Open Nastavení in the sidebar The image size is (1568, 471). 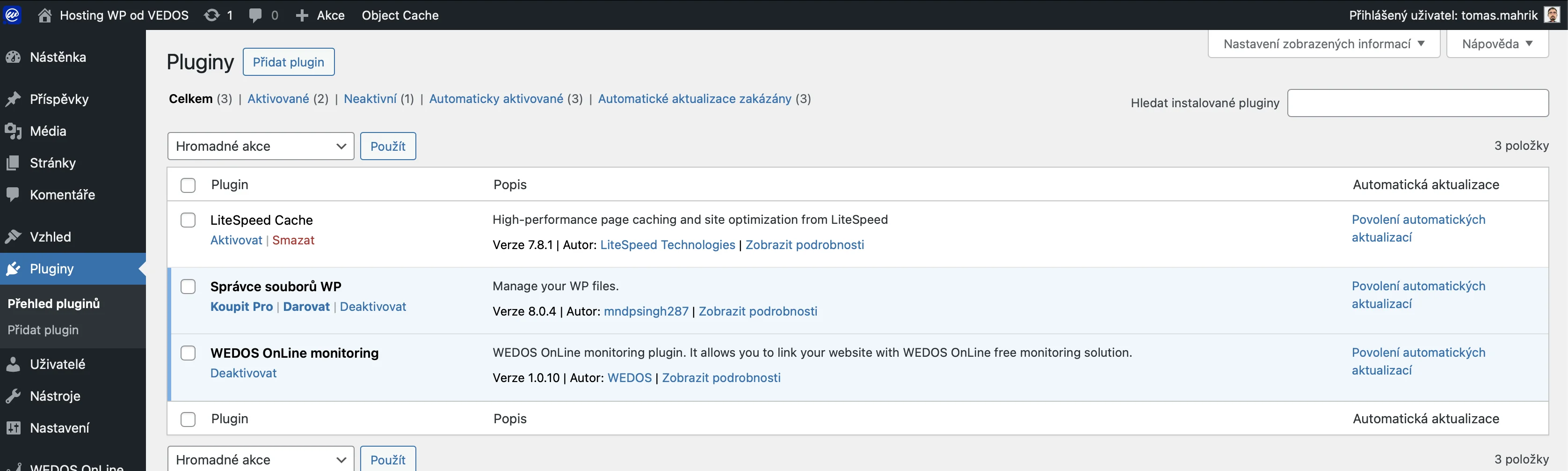click(60, 428)
